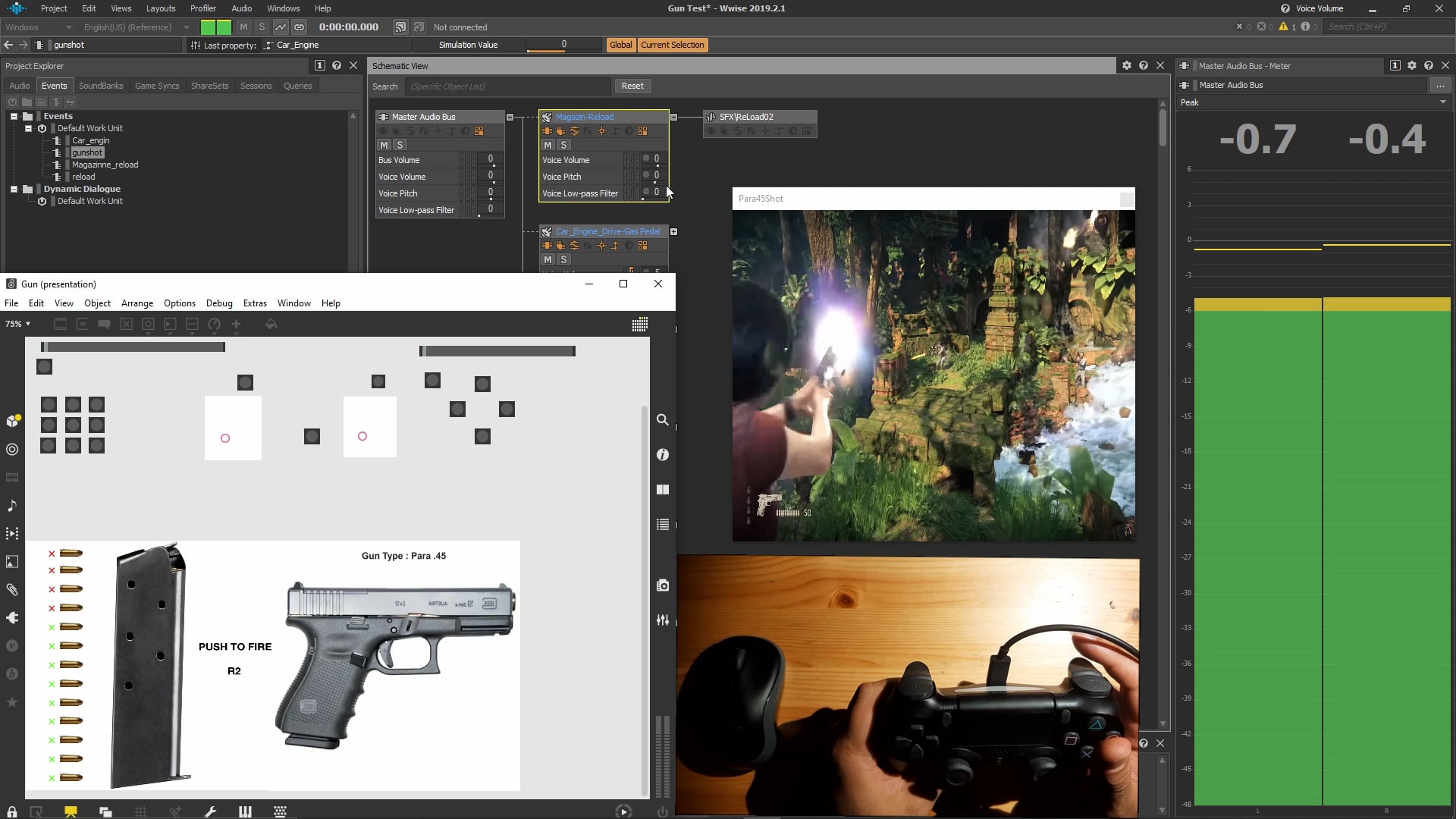The width and height of the screenshot is (1456, 819).
Task: Collapse children of Master Audio Bus node
Action: 510,117
